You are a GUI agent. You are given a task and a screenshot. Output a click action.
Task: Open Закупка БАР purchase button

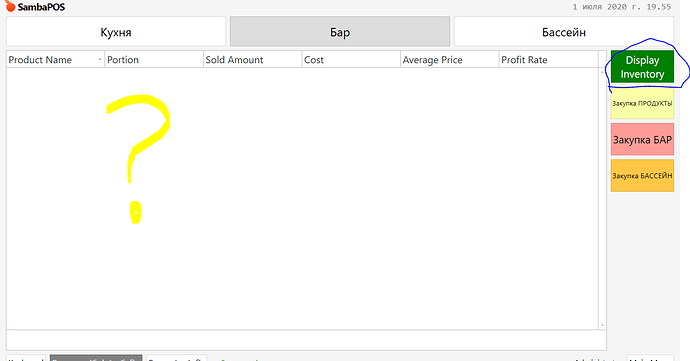[642, 140]
